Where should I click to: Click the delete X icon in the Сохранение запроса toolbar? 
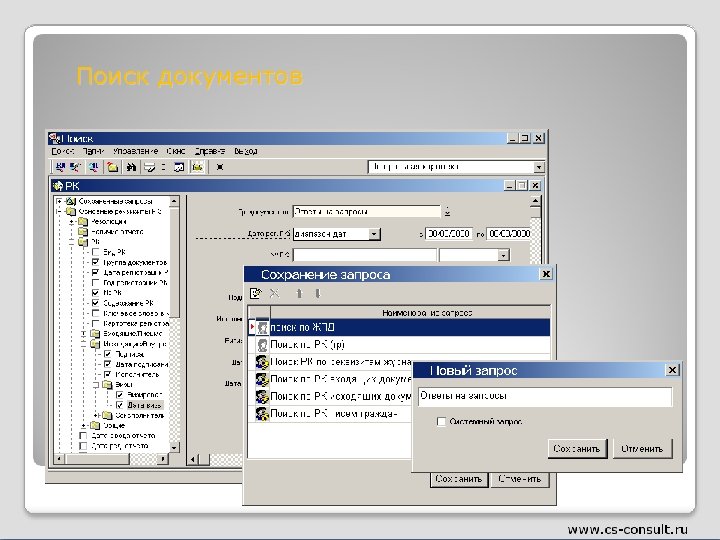pos(275,293)
